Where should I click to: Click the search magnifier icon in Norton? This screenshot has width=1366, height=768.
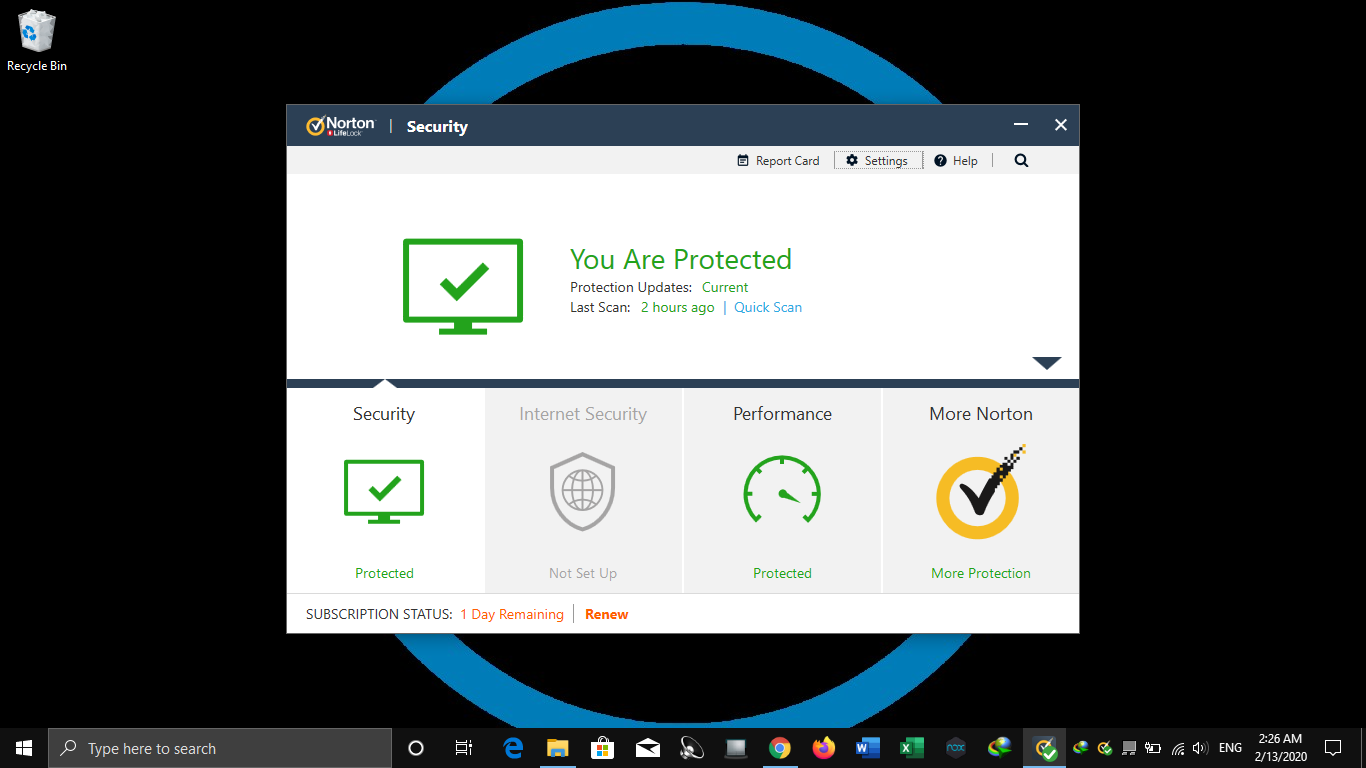pos(1021,161)
